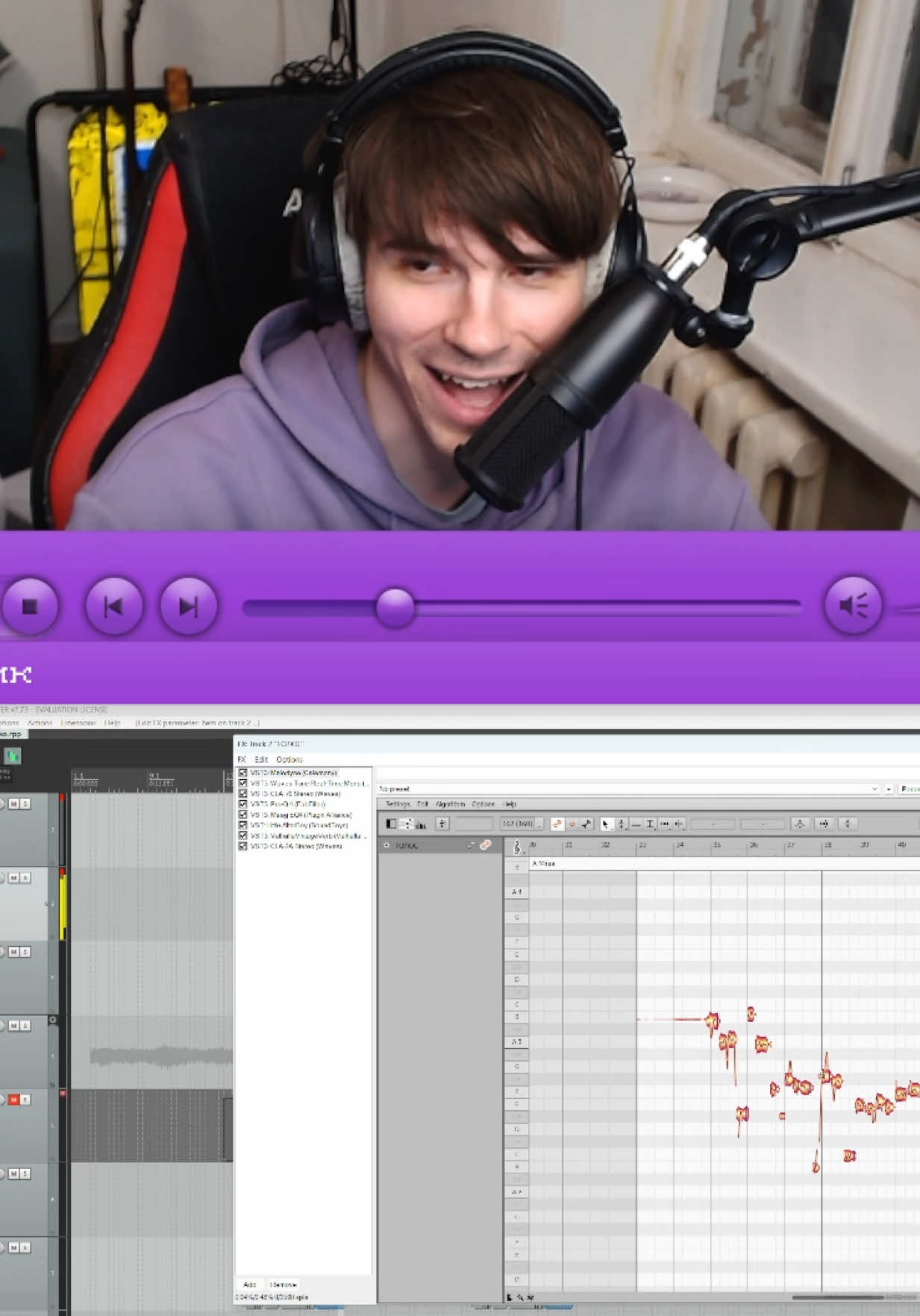Click the 'A Minor' key label
Screen dimensions: 920x1316
pyautogui.click(x=543, y=863)
